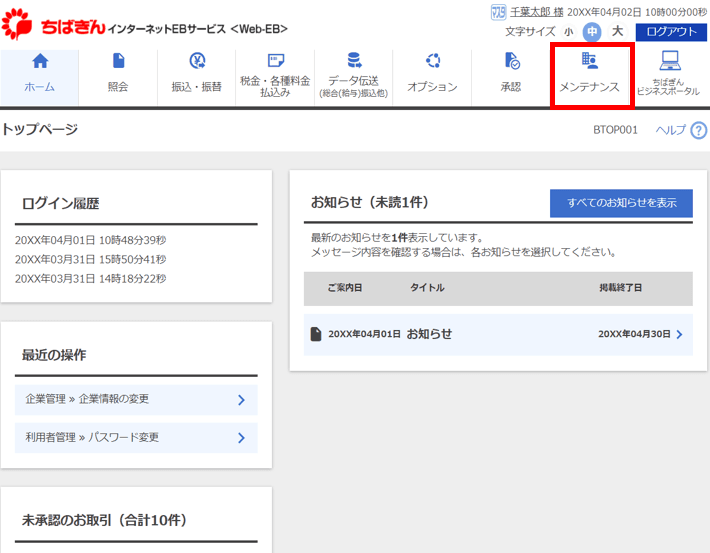Open ちばぎんビジネスポータル laptop icon
This screenshot has width=710, height=553.
click(668, 61)
